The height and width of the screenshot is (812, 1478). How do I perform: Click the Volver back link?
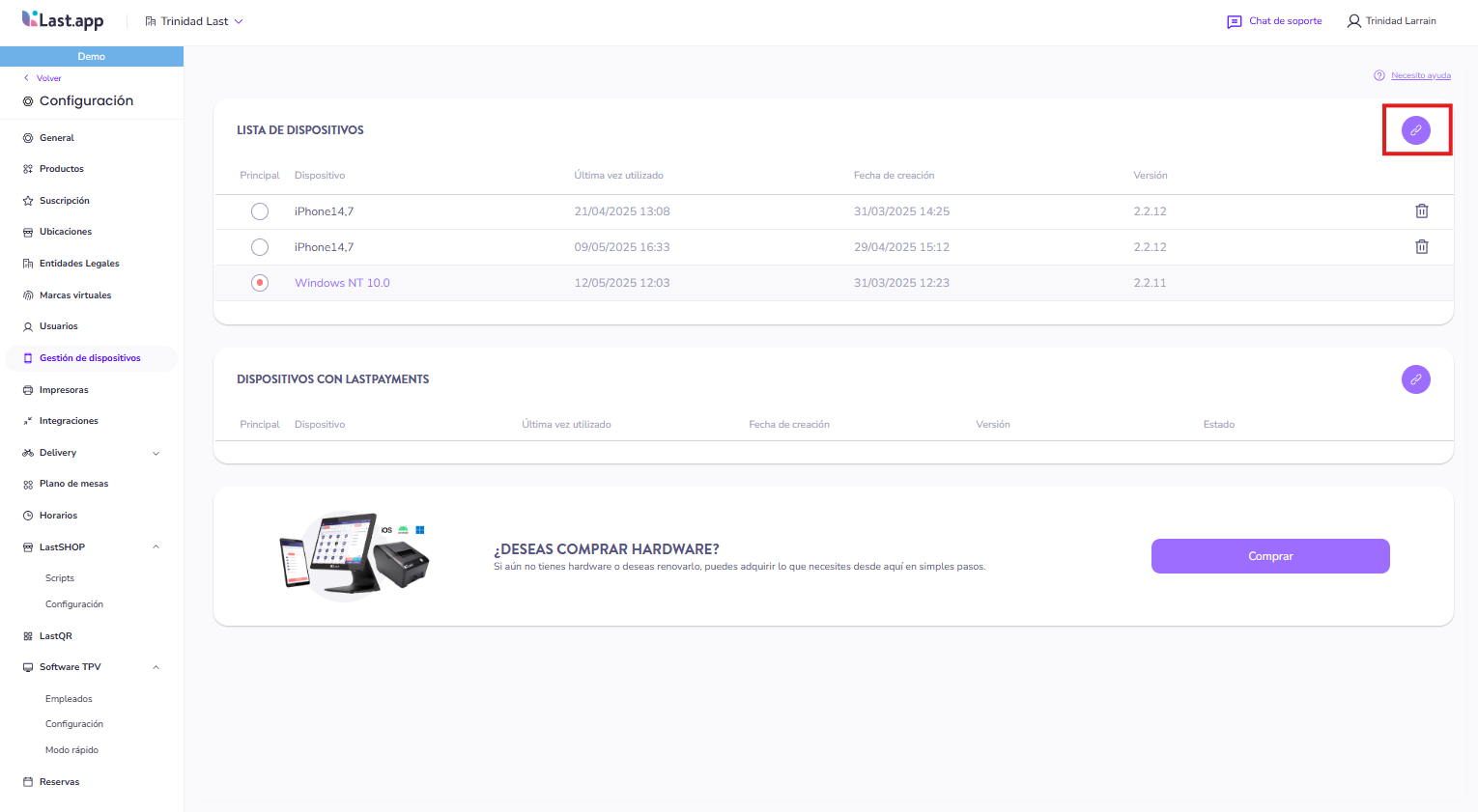click(x=48, y=78)
